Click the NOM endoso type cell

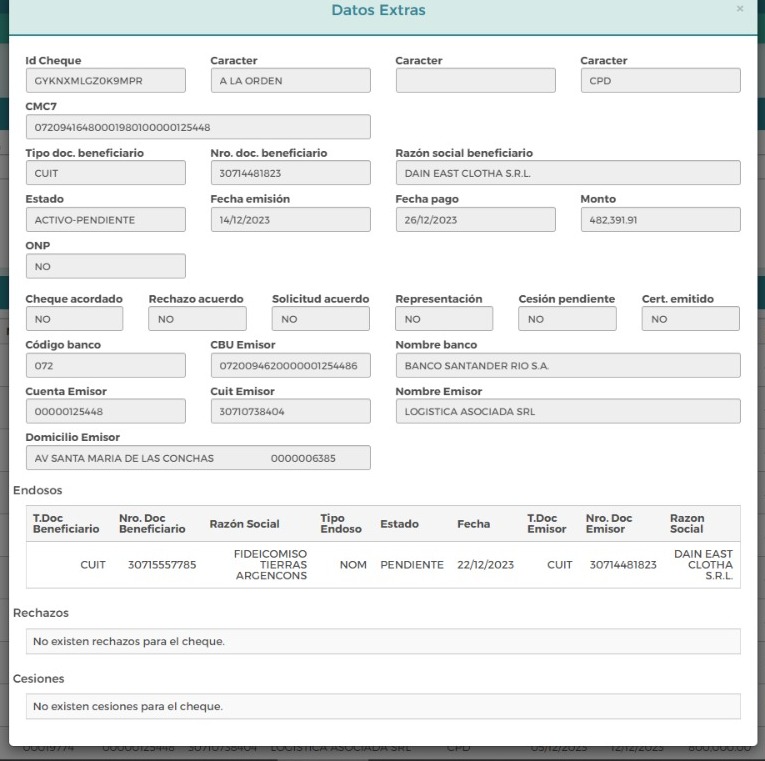point(353,564)
